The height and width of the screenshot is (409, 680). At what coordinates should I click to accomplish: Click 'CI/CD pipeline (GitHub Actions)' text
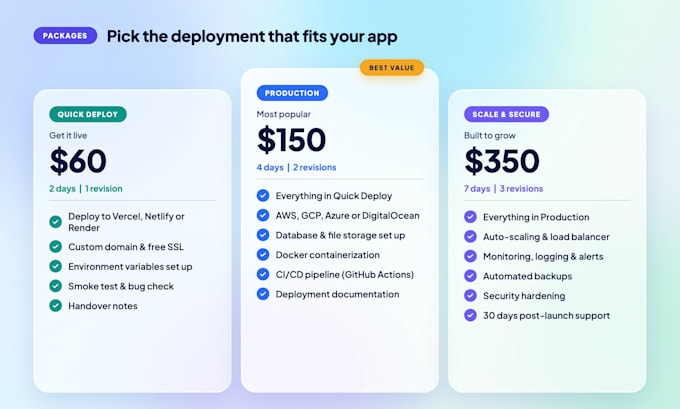(x=345, y=275)
